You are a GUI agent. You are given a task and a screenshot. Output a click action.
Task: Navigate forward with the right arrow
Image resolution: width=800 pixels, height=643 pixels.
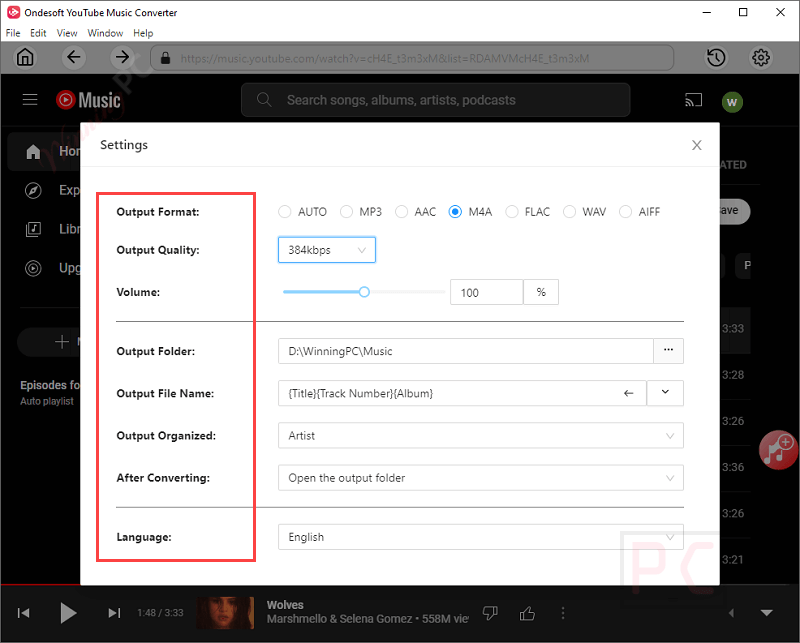coord(122,57)
